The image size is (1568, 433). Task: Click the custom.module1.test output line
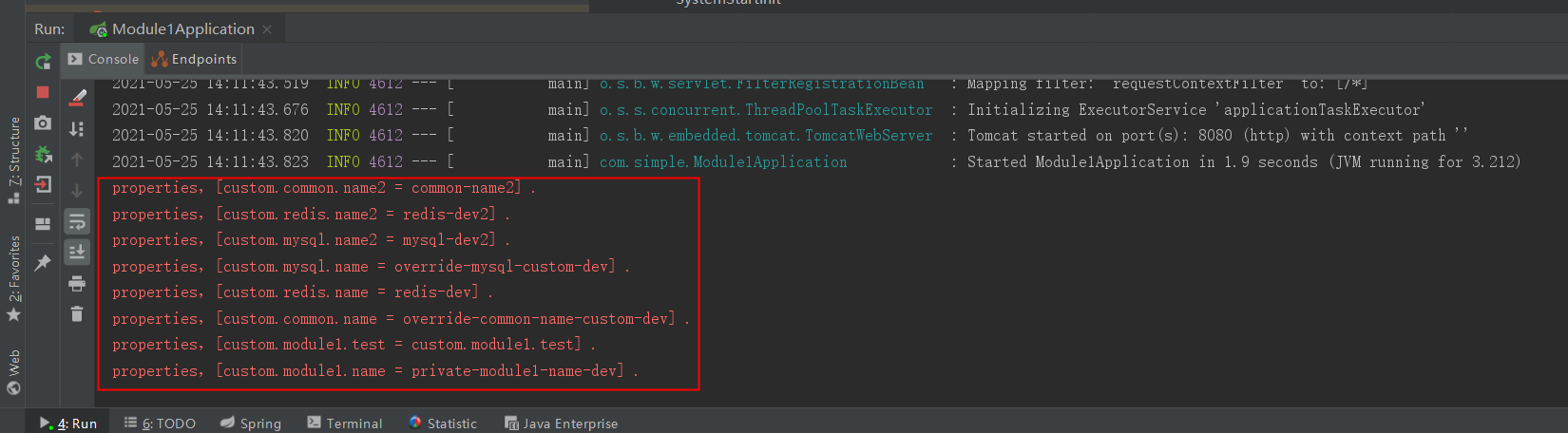coord(354,345)
